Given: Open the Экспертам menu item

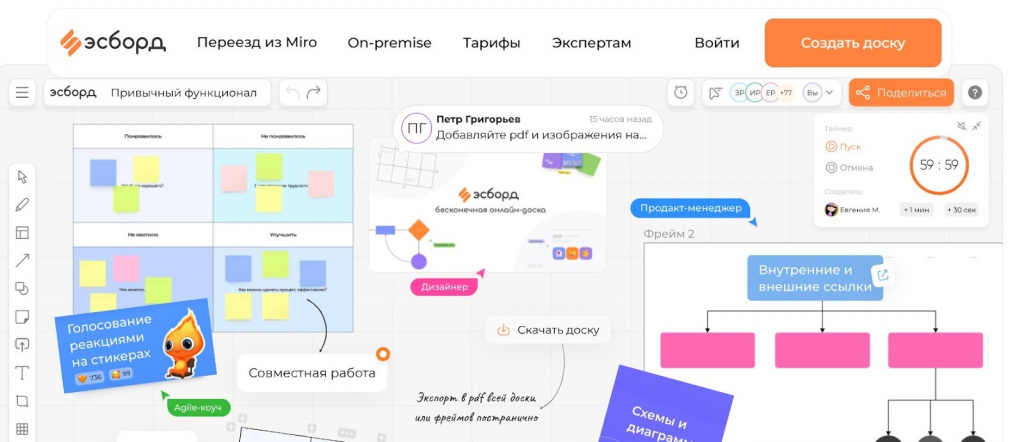Looking at the screenshot, I should pos(592,43).
